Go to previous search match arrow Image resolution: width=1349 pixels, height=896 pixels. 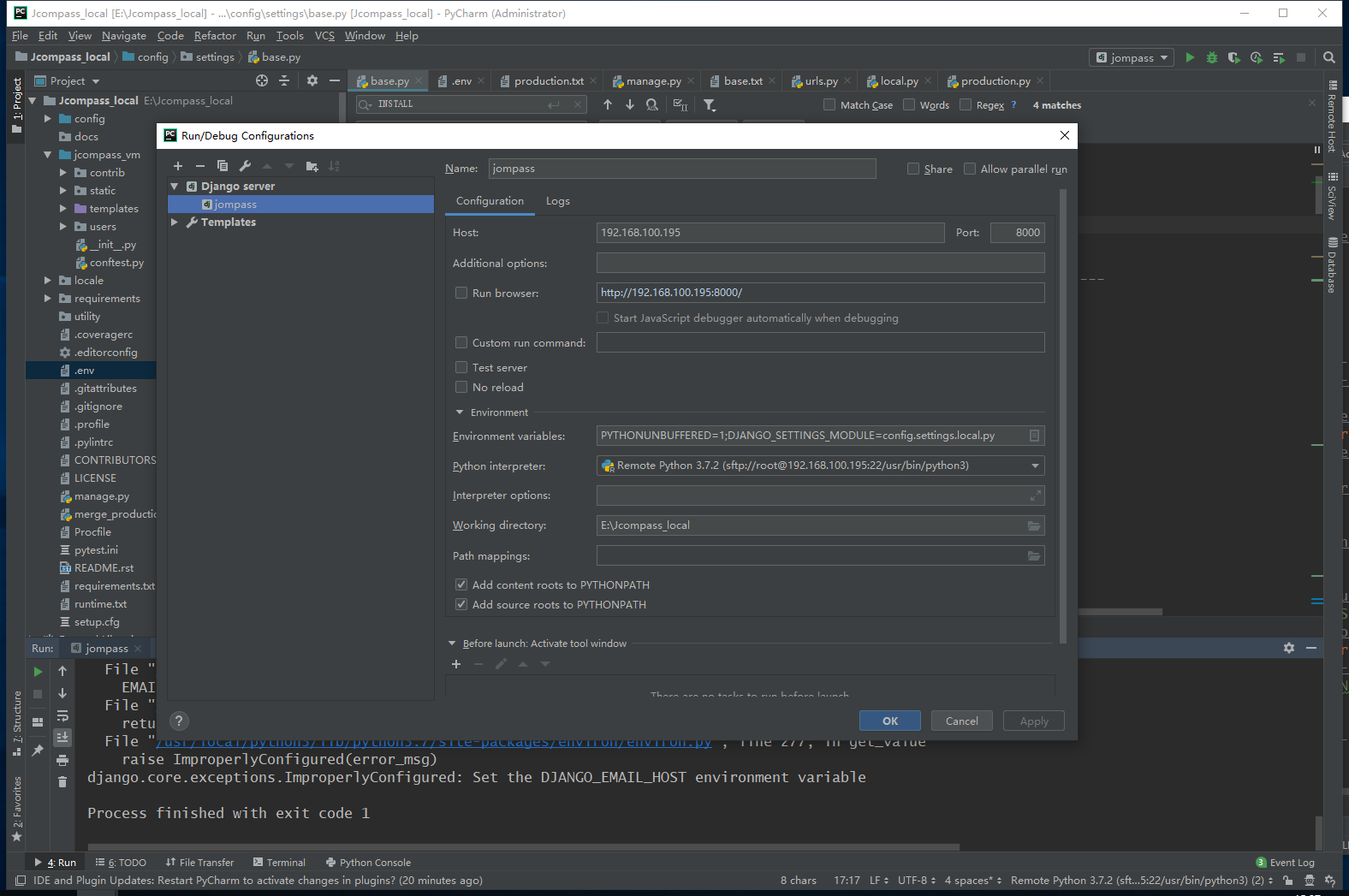click(x=608, y=104)
